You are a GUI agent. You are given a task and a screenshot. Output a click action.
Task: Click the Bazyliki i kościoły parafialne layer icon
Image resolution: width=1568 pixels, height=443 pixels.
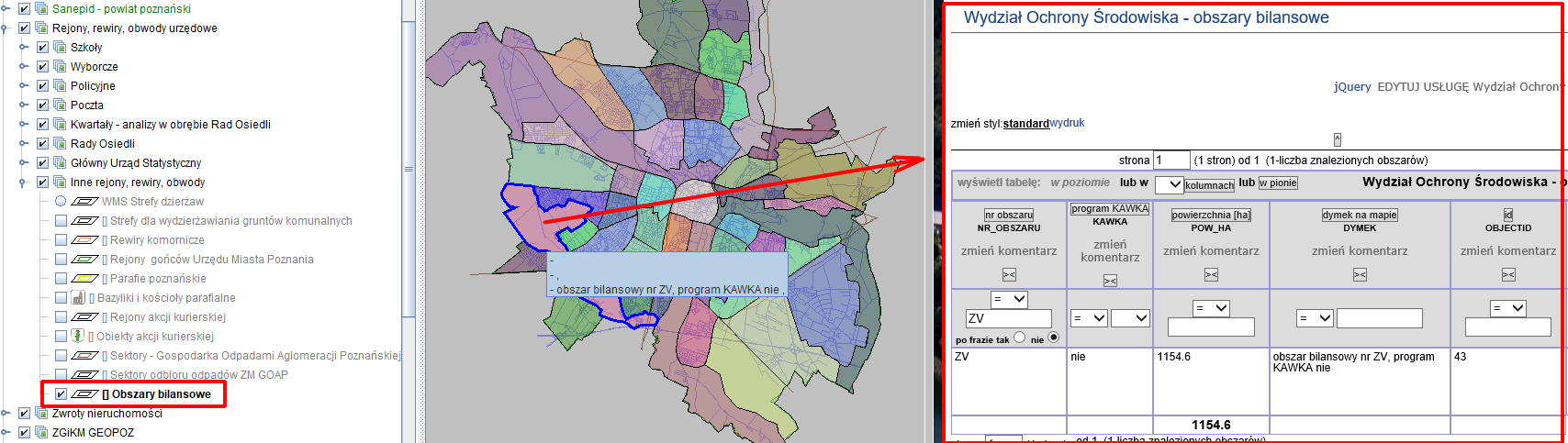tap(78, 297)
